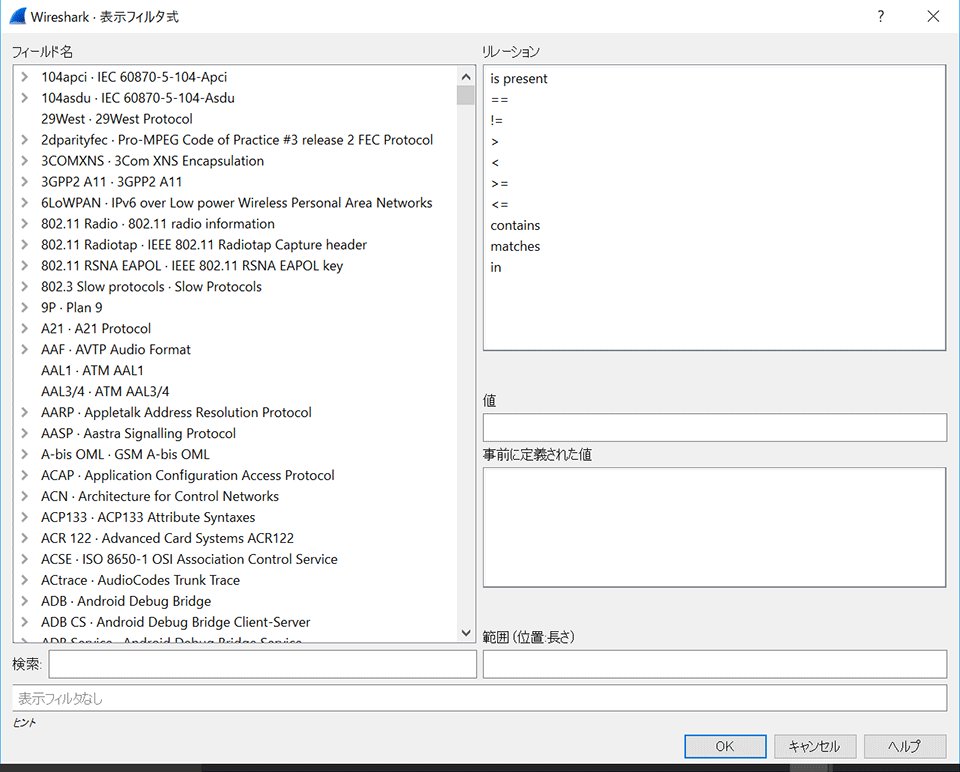Expand ACR 122 Advanced Card Systems node
The height and width of the screenshot is (772, 960).
tap(24, 538)
